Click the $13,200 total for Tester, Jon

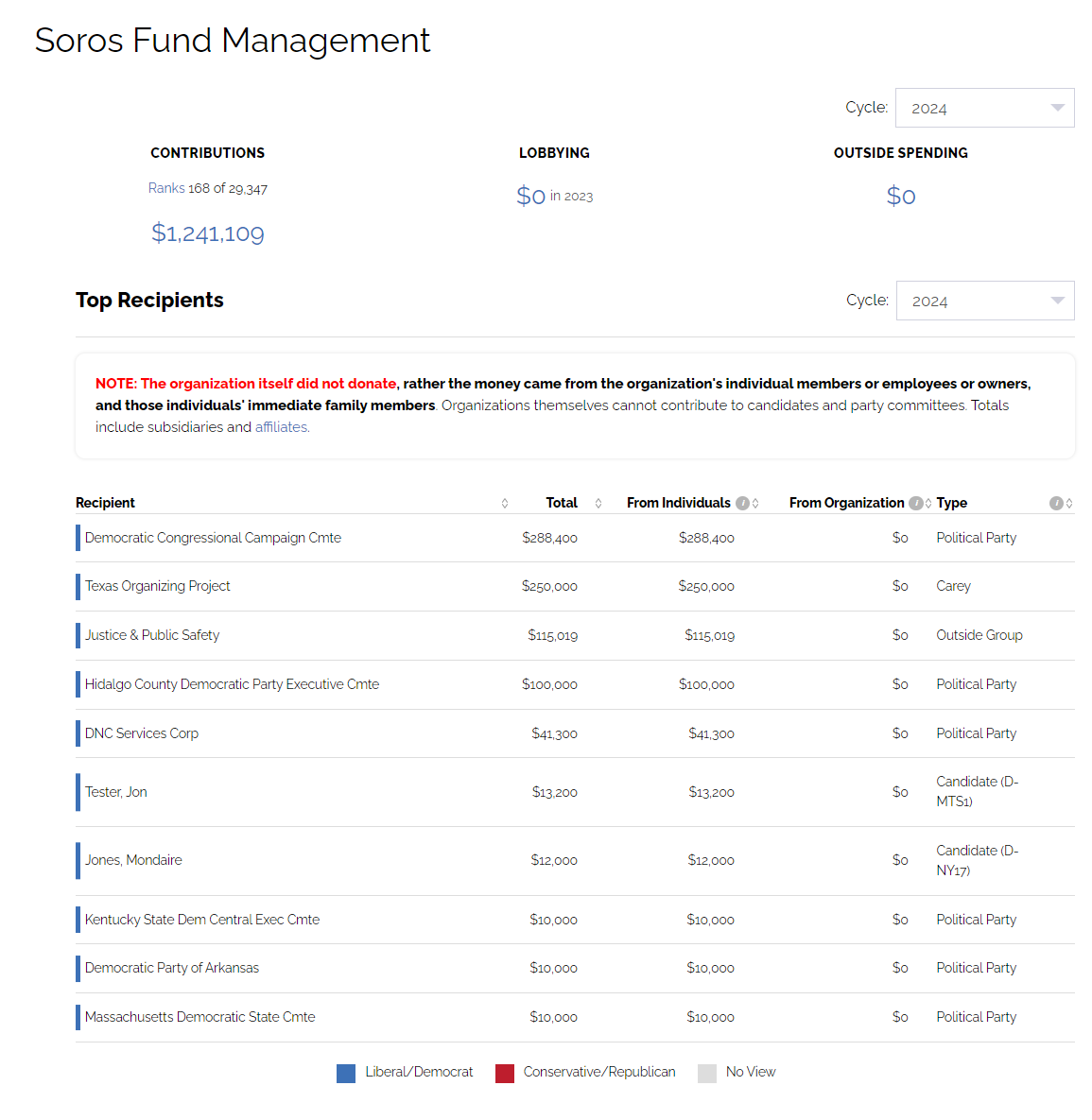555,792
